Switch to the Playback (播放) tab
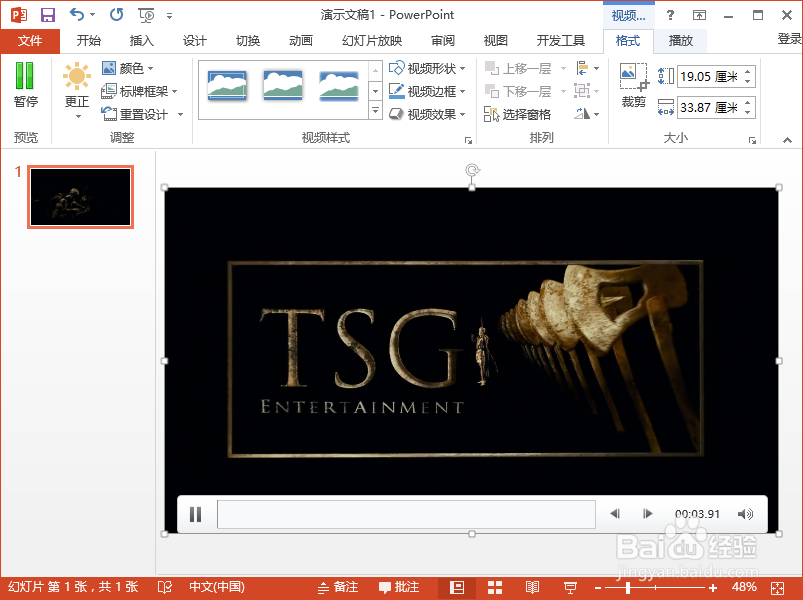803x600 pixels. click(x=682, y=41)
